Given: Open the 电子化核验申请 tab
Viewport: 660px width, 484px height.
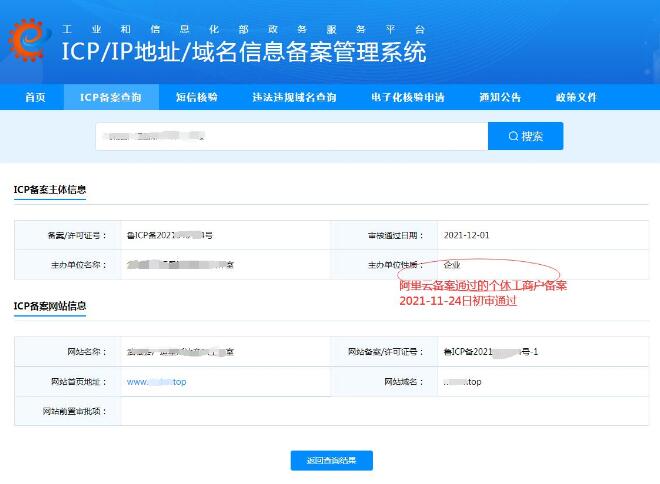Looking at the screenshot, I should (407, 97).
